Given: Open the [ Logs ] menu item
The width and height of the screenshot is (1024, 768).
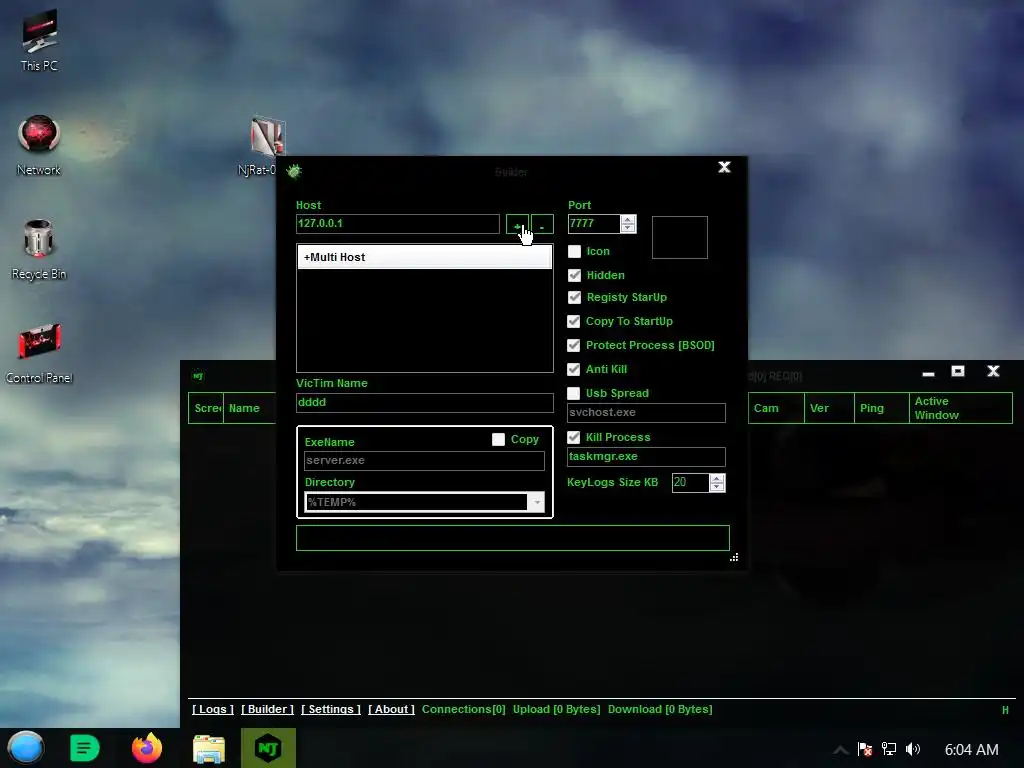Looking at the screenshot, I should 213,709.
